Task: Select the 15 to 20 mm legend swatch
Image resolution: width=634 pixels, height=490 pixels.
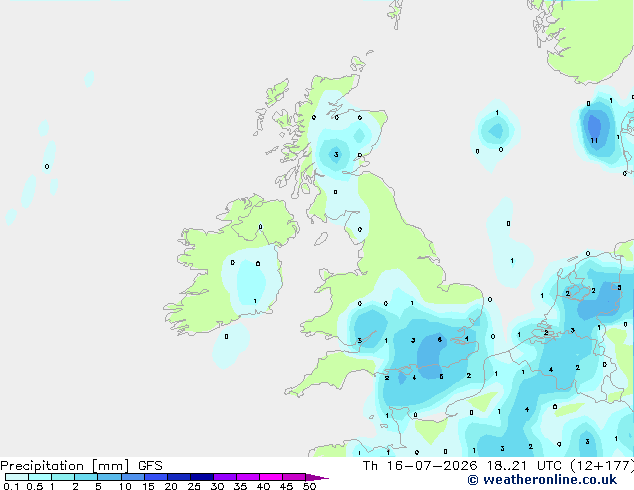Action: pos(156,477)
